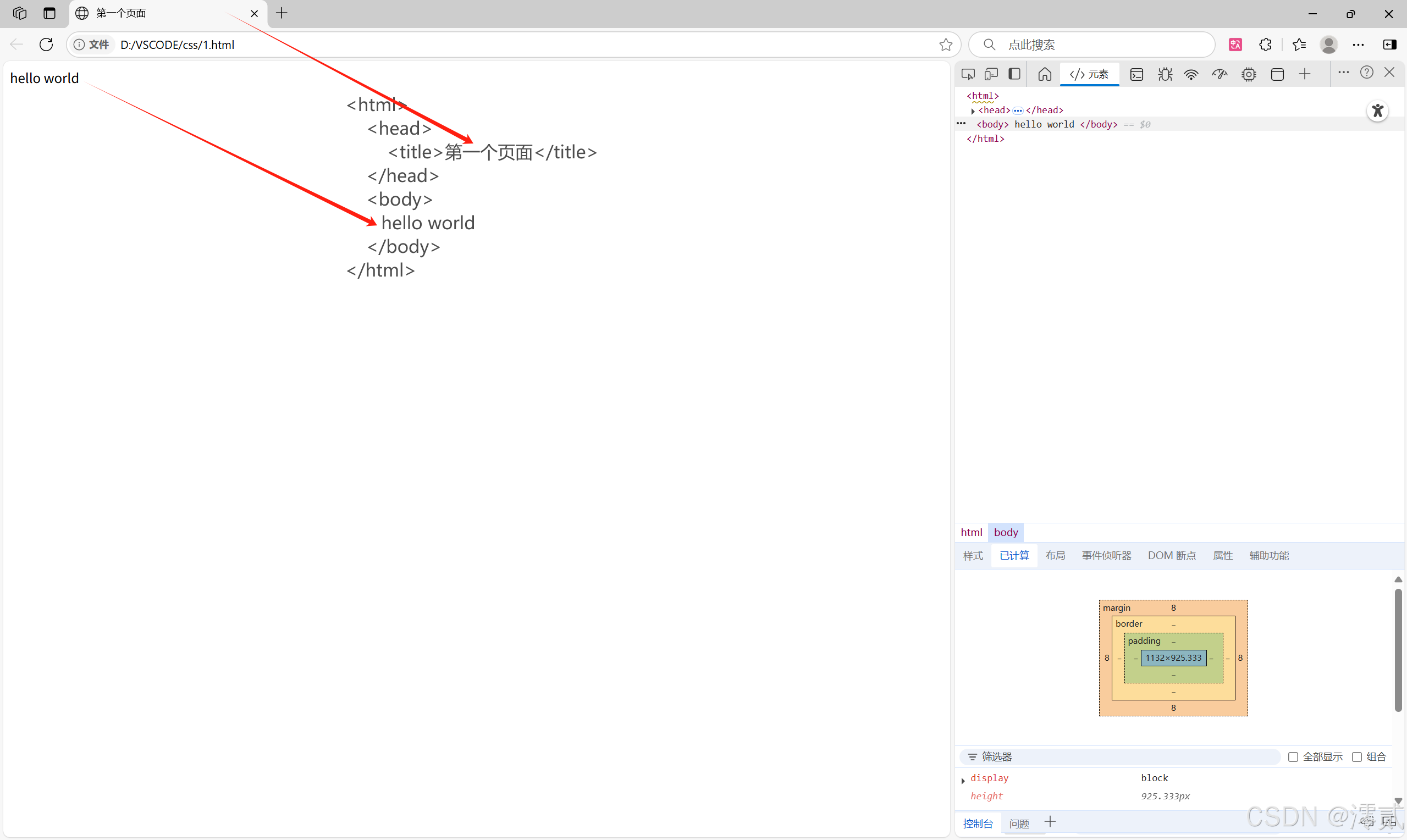Screen dimensions: 1407x840
Task: Enable the 组合 checkbox
Action: coord(1356,757)
